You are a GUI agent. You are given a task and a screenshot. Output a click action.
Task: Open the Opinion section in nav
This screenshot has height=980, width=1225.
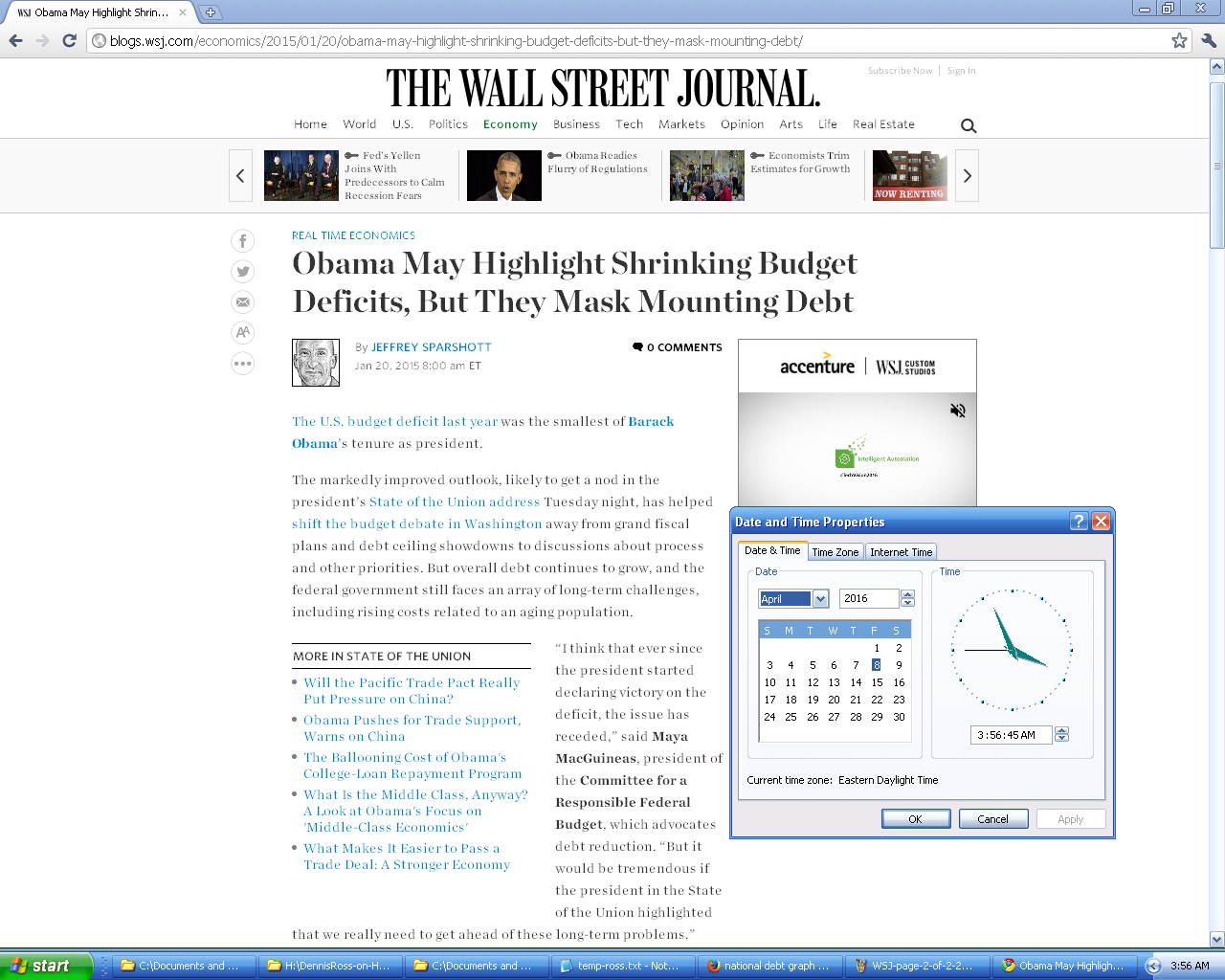742,124
